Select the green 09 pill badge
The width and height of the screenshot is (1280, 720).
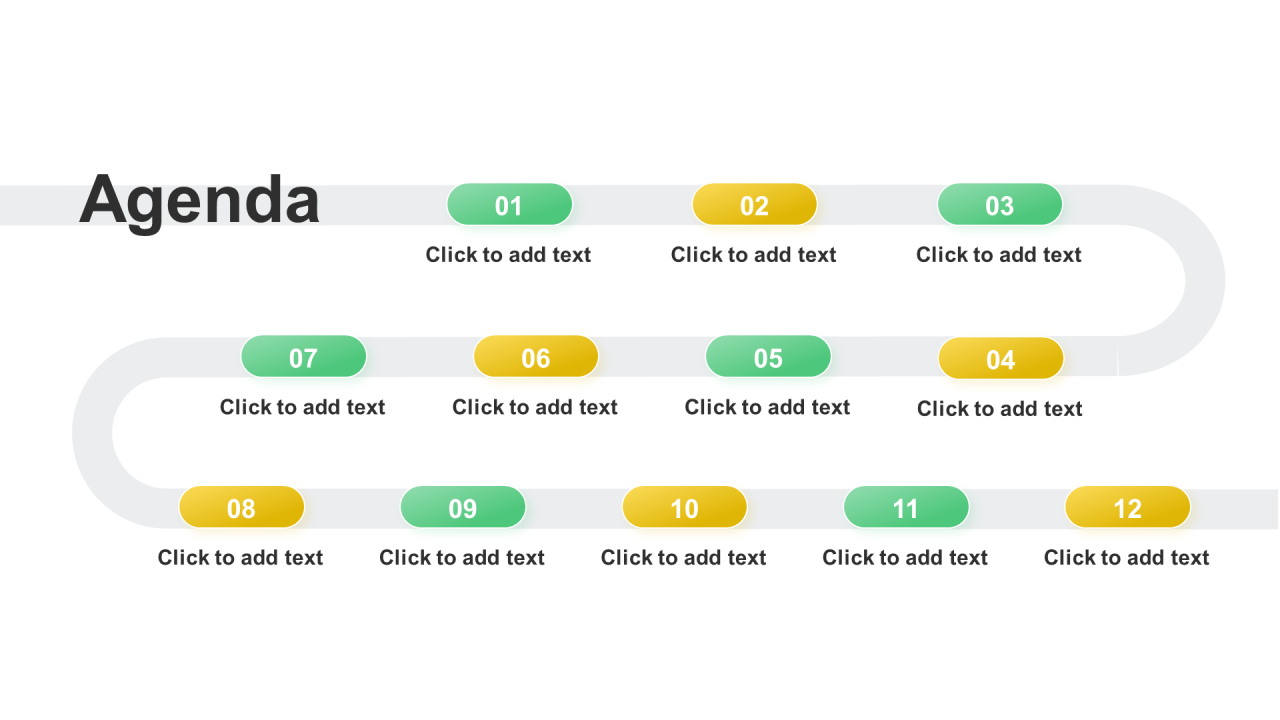click(463, 508)
